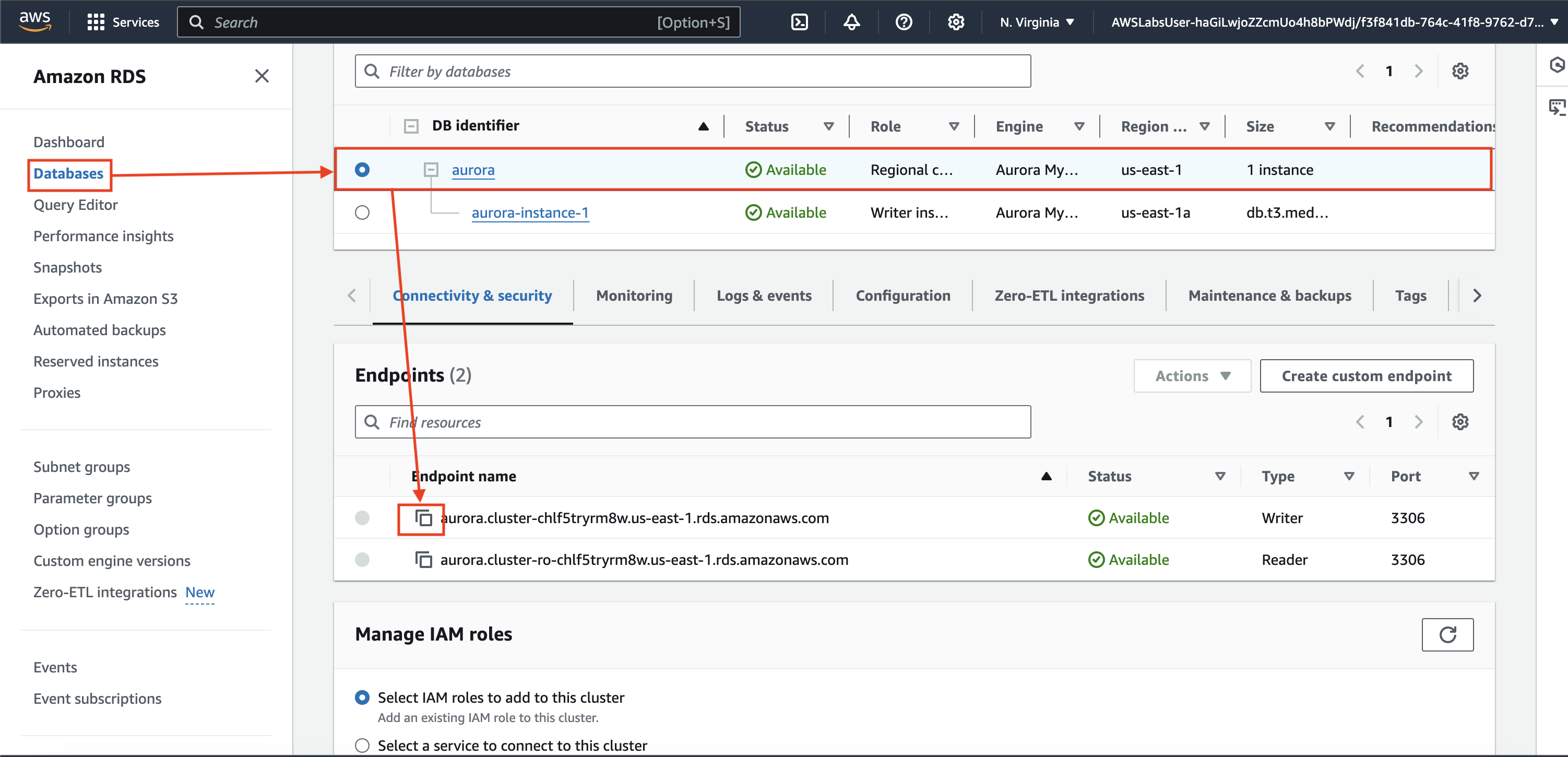
Task: Open the feedback icon in the right side panel
Action: [x=1557, y=108]
